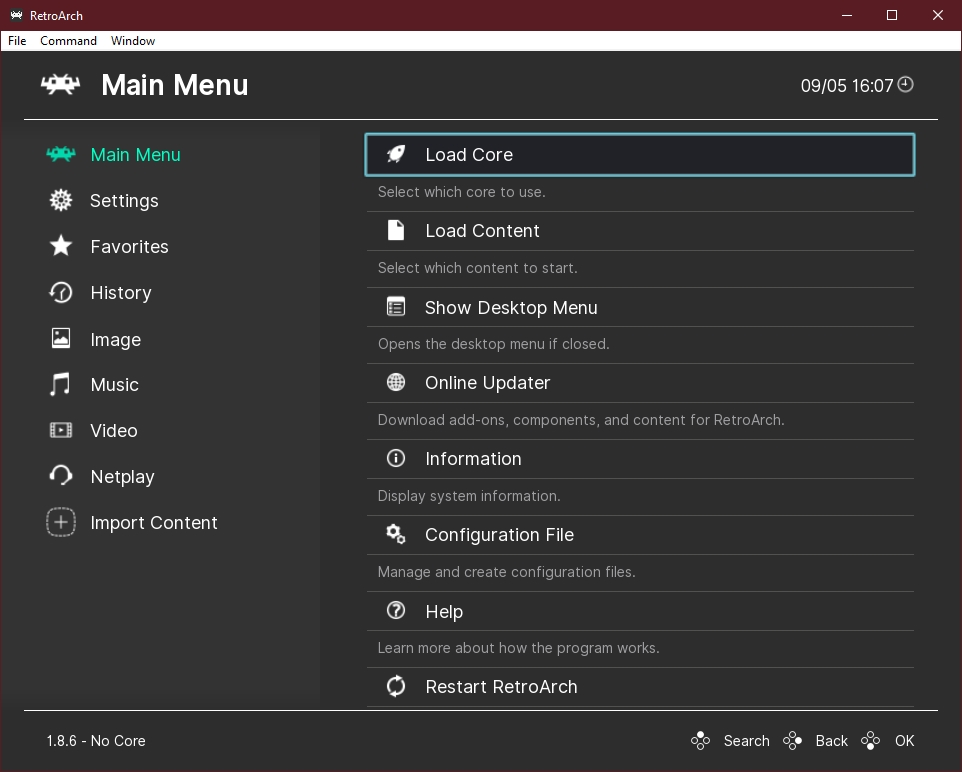Open the Settings gear in sidebar

[x=61, y=201]
